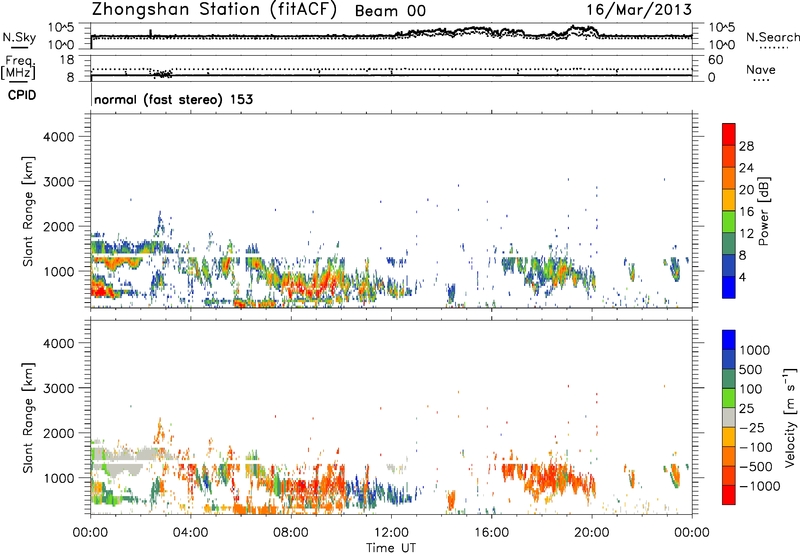Click the 'Power [dB]' colorbar label

(764, 211)
